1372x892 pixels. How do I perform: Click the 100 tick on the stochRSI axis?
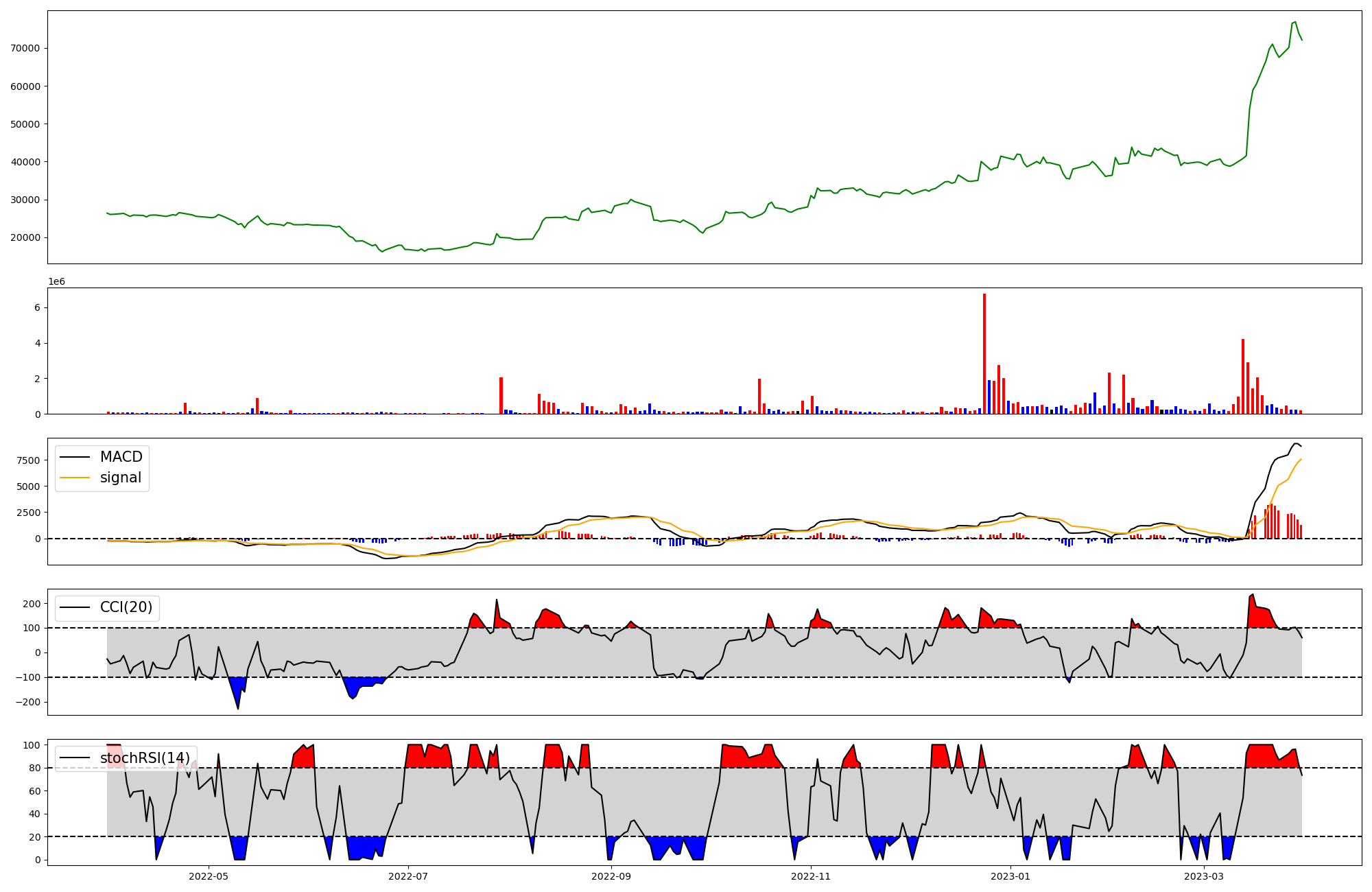32,745
